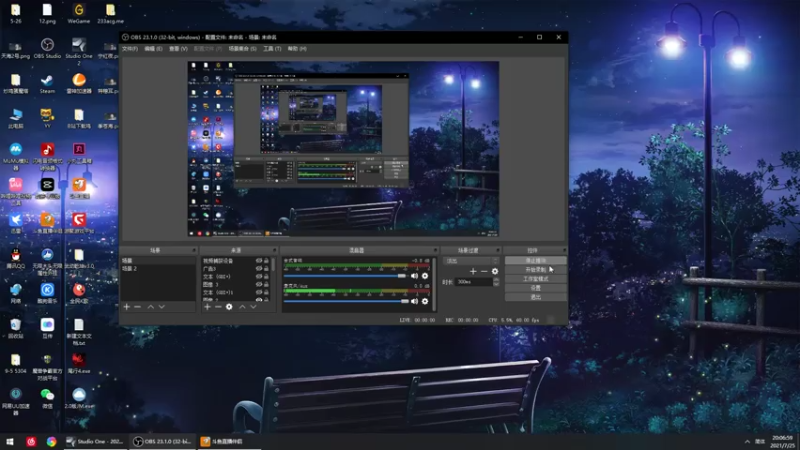Open Studio One 2 desktop shortcut
800x450 pixels.
pyautogui.click(x=79, y=52)
